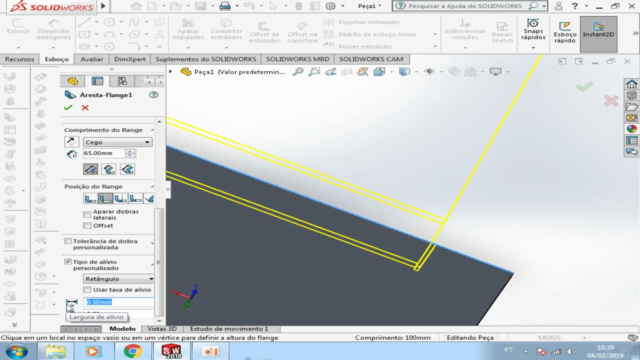Click the Offset de entidades tool
640x360 pixels.
pyautogui.click(x=264, y=32)
